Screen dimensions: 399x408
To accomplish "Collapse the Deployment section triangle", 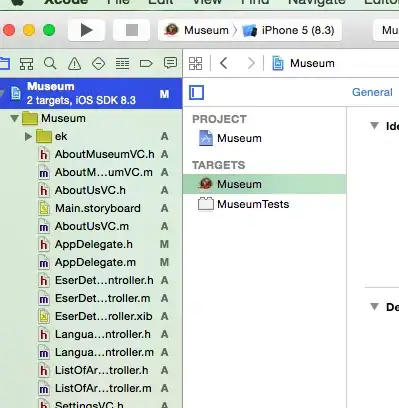I will coord(375,306).
